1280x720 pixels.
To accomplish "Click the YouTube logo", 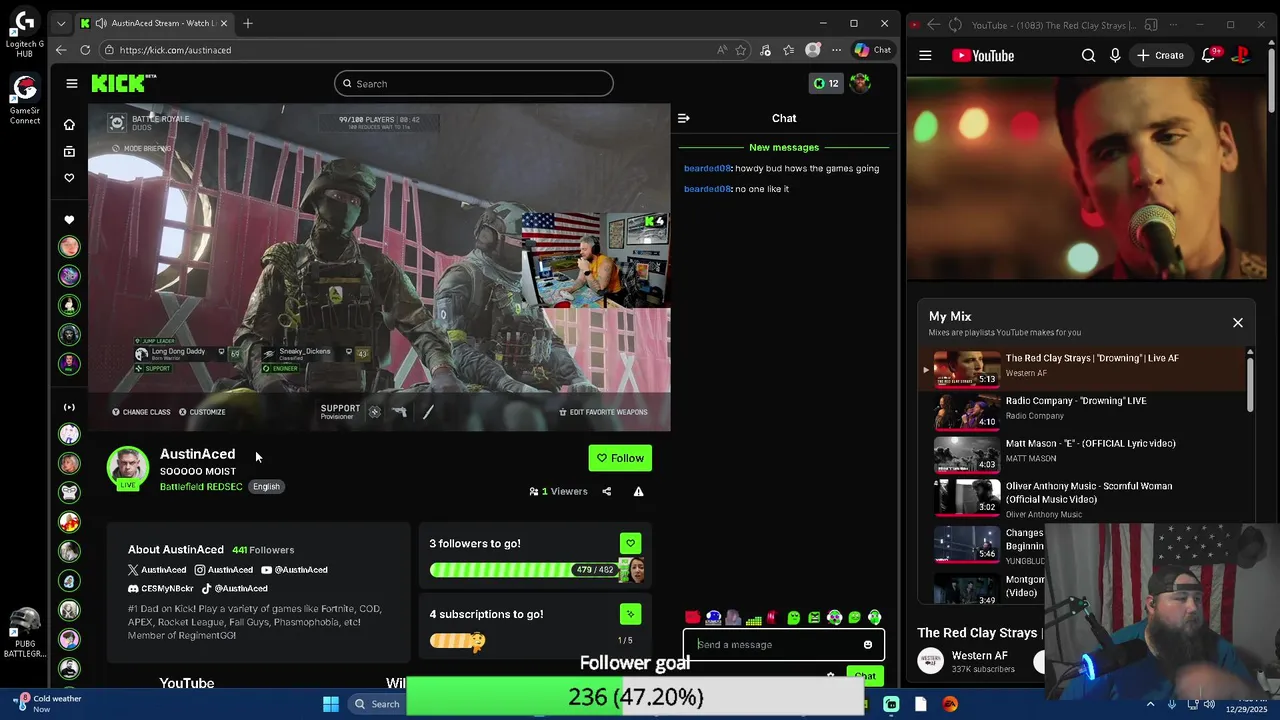I will (983, 56).
